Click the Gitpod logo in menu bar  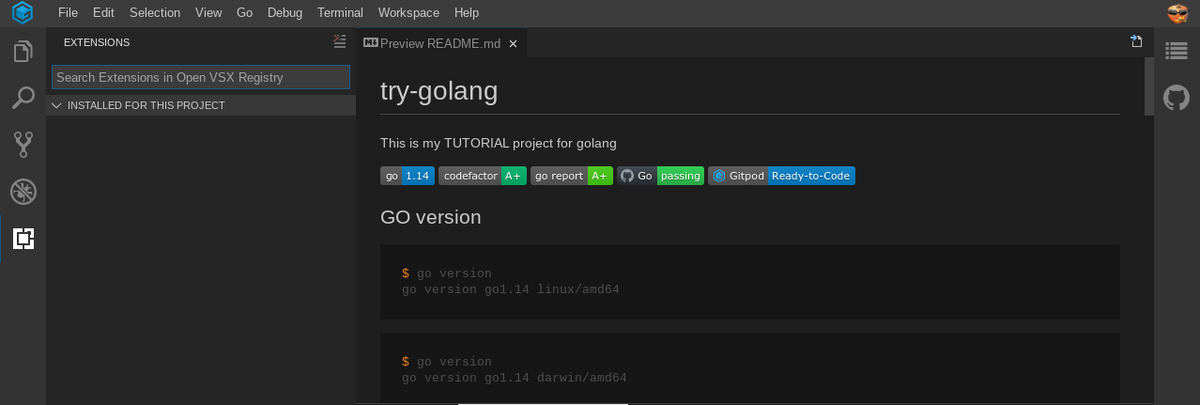click(x=22, y=13)
